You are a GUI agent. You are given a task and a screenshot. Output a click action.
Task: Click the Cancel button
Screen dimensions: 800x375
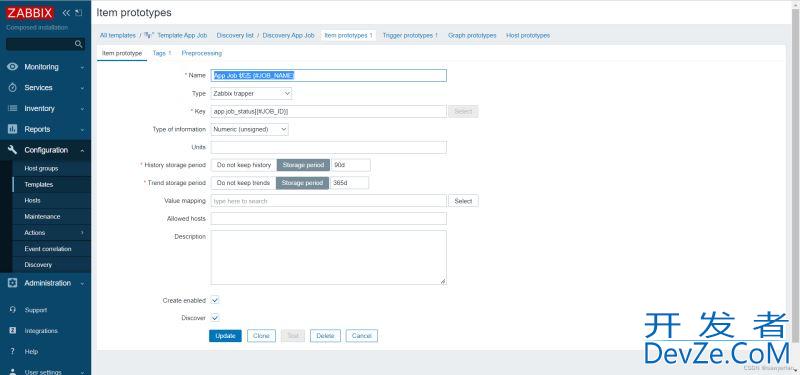tap(362, 336)
